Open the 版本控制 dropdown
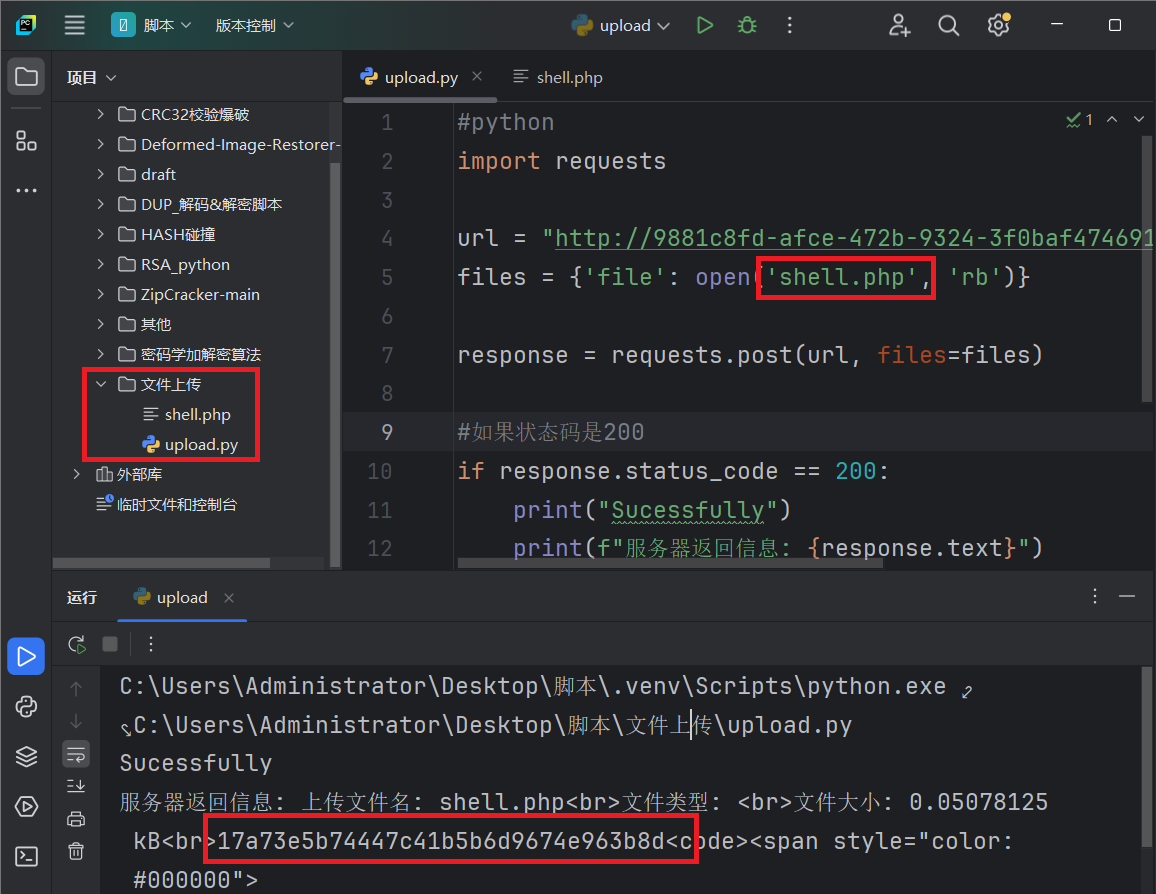The width and height of the screenshot is (1156, 894). tap(254, 25)
